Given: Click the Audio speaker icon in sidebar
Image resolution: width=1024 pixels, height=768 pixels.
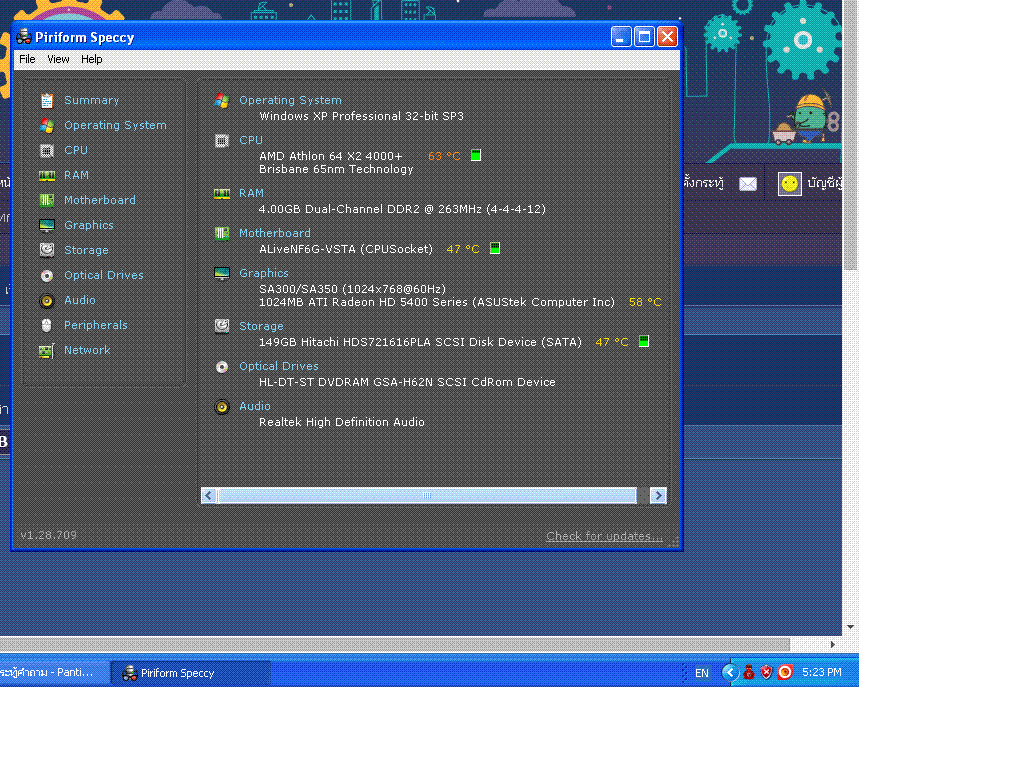Looking at the screenshot, I should pos(46,301).
